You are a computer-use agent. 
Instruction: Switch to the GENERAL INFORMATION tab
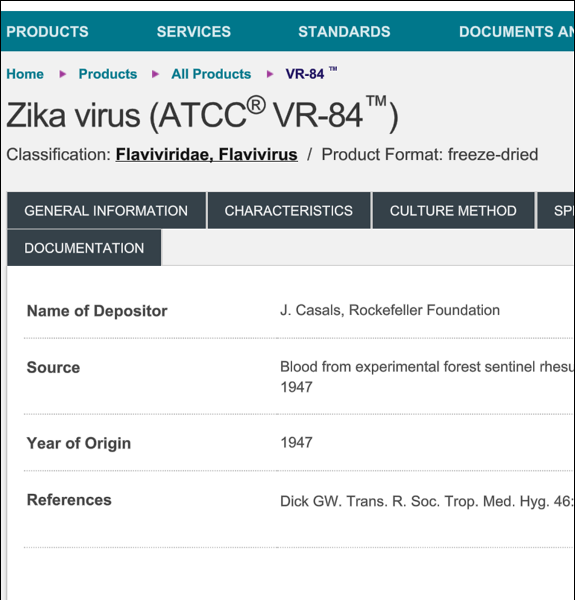coord(106,210)
